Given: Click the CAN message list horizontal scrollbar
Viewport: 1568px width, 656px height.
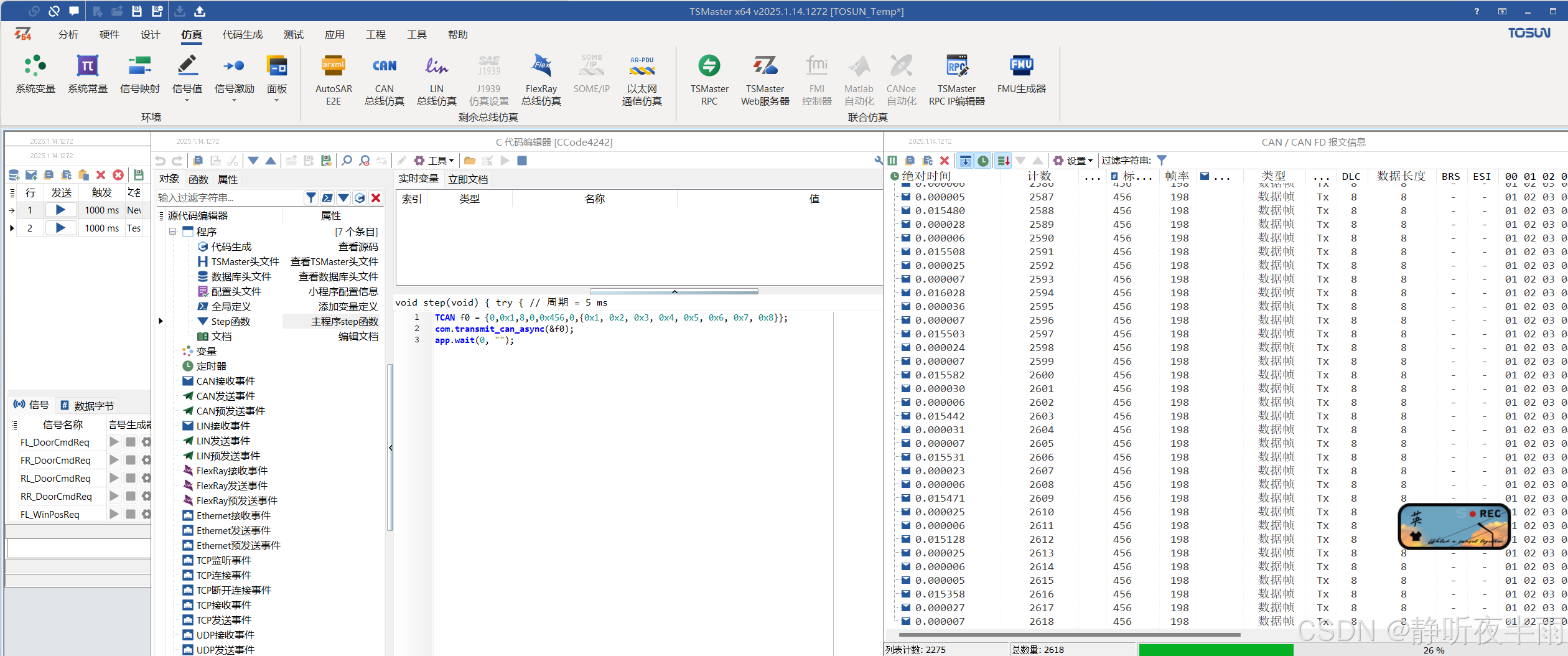Looking at the screenshot, I should [1070, 635].
